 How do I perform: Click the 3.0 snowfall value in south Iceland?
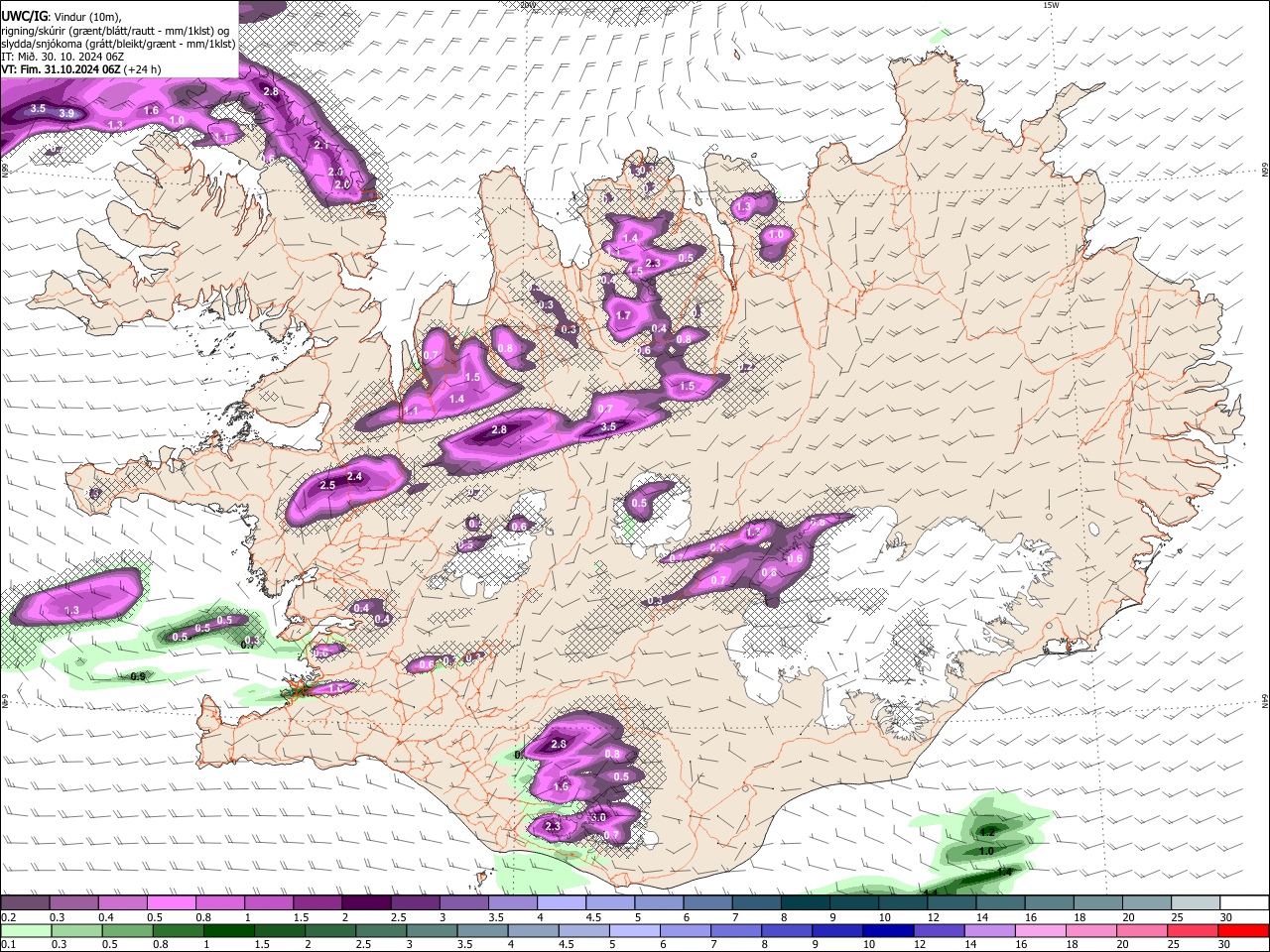click(598, 817)
